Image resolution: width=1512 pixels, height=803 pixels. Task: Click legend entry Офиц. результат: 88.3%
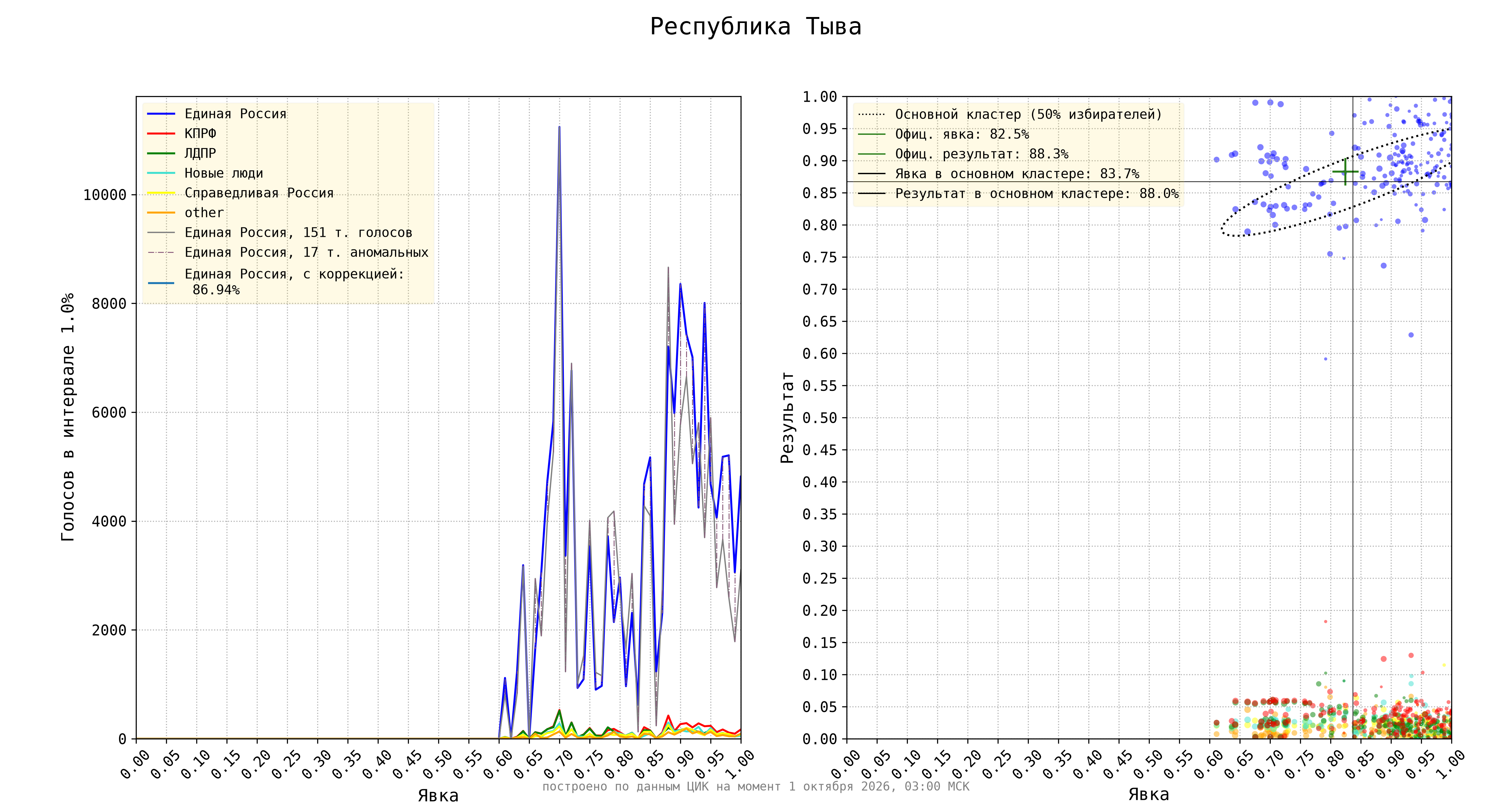point(963,154)
